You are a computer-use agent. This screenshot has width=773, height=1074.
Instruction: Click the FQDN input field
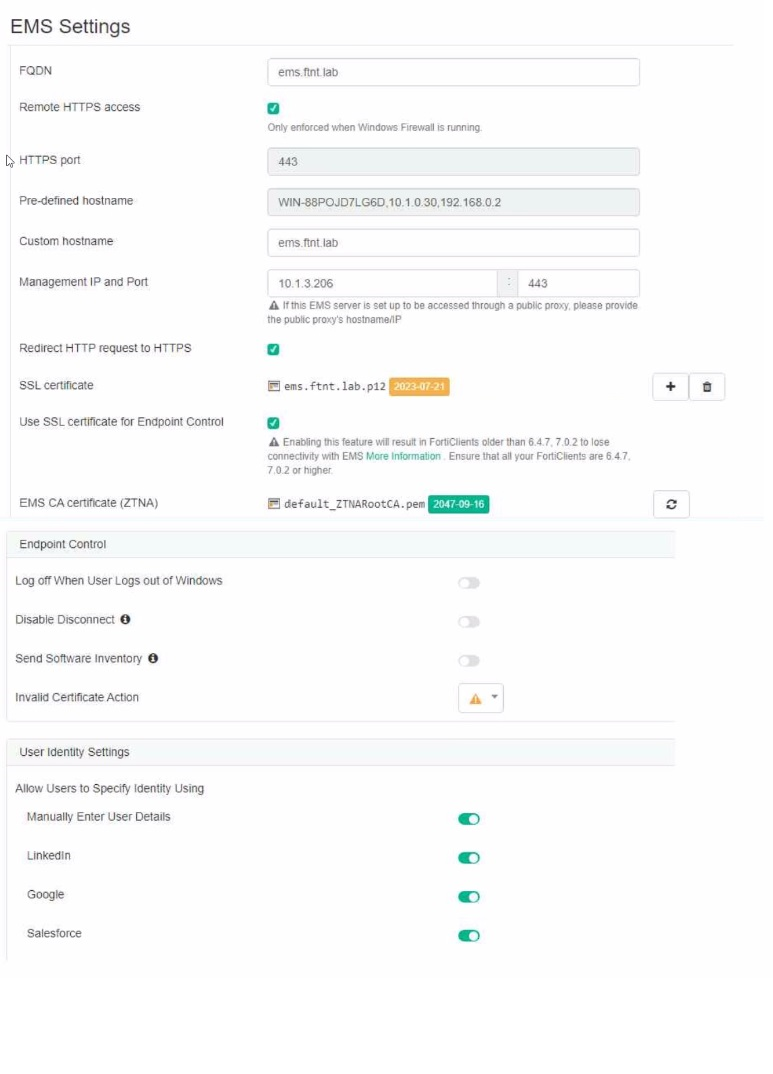click(453, 73)
